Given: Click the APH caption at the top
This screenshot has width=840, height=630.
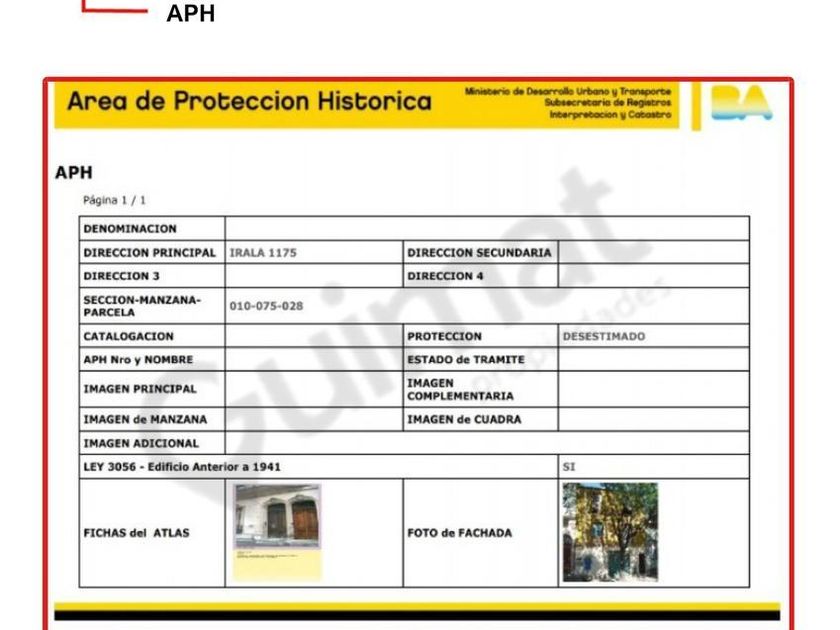Looking at the screenshot, I should point(191,13).
